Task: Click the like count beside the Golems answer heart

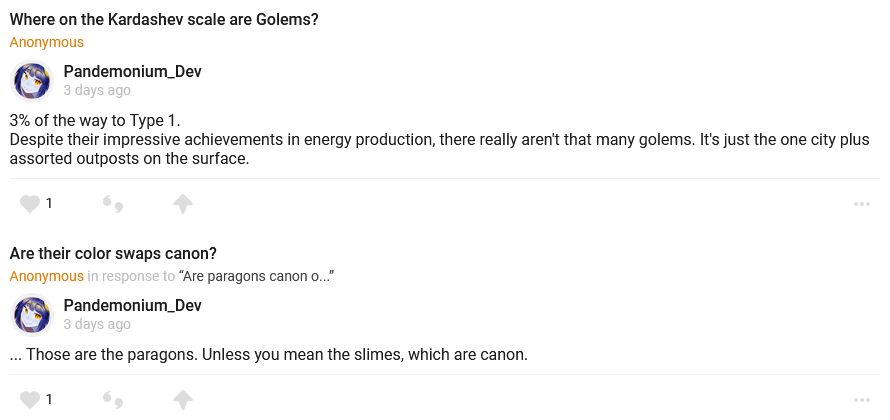Action: click(x=49, y=204)
